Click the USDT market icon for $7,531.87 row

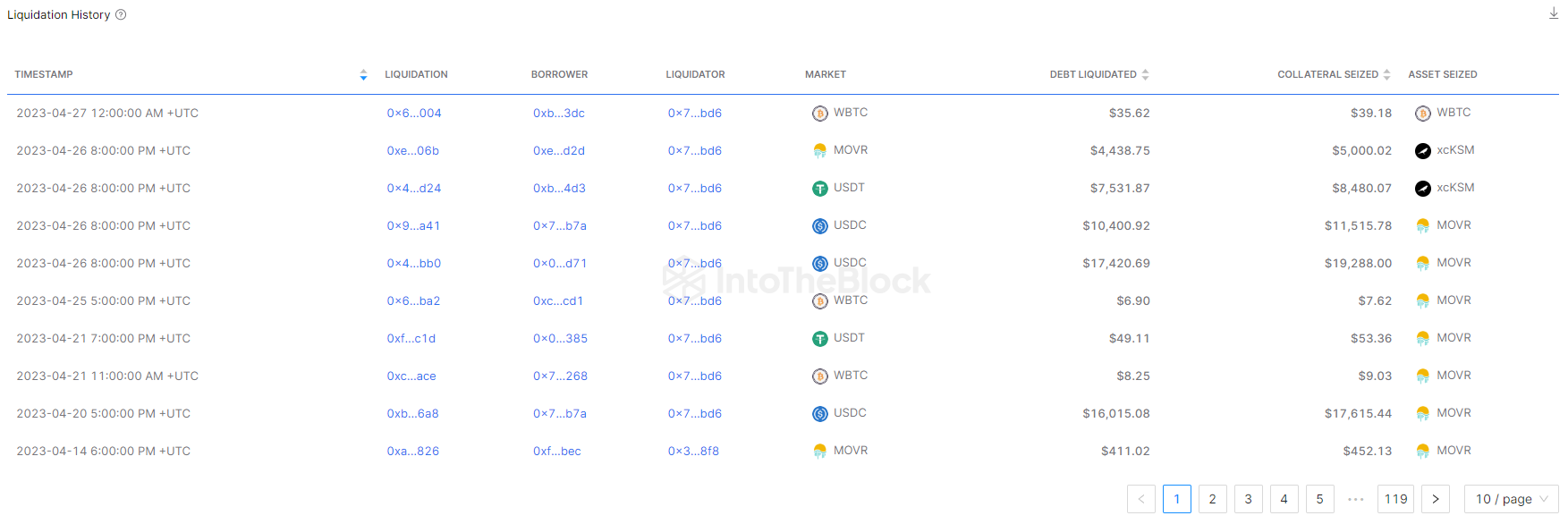tap(819, 189)
